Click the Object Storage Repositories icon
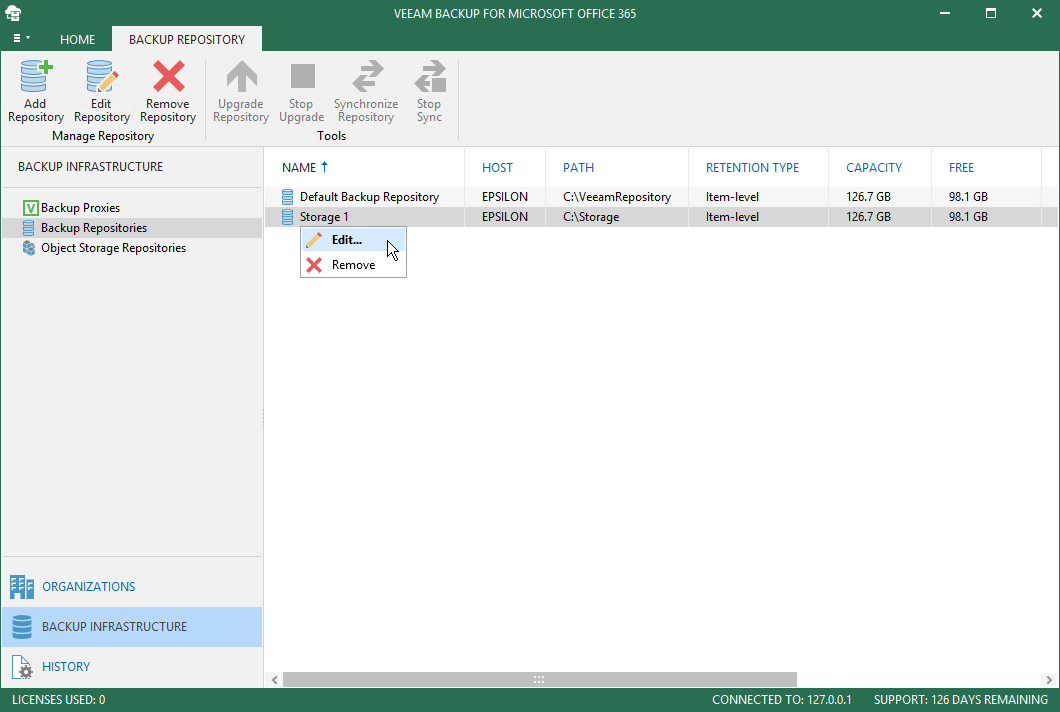The height and width of the screenshot is (712, 1060). click(28, 247)
